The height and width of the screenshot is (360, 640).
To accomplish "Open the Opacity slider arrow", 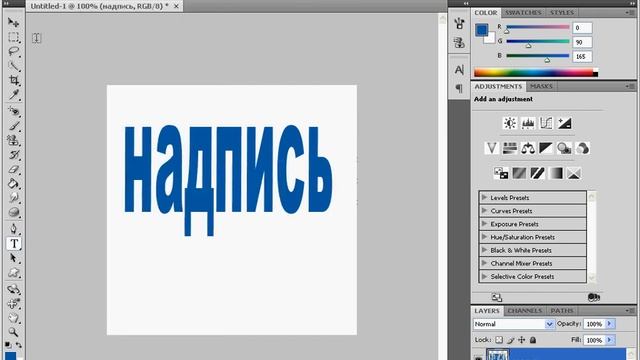I will [610, 324].
